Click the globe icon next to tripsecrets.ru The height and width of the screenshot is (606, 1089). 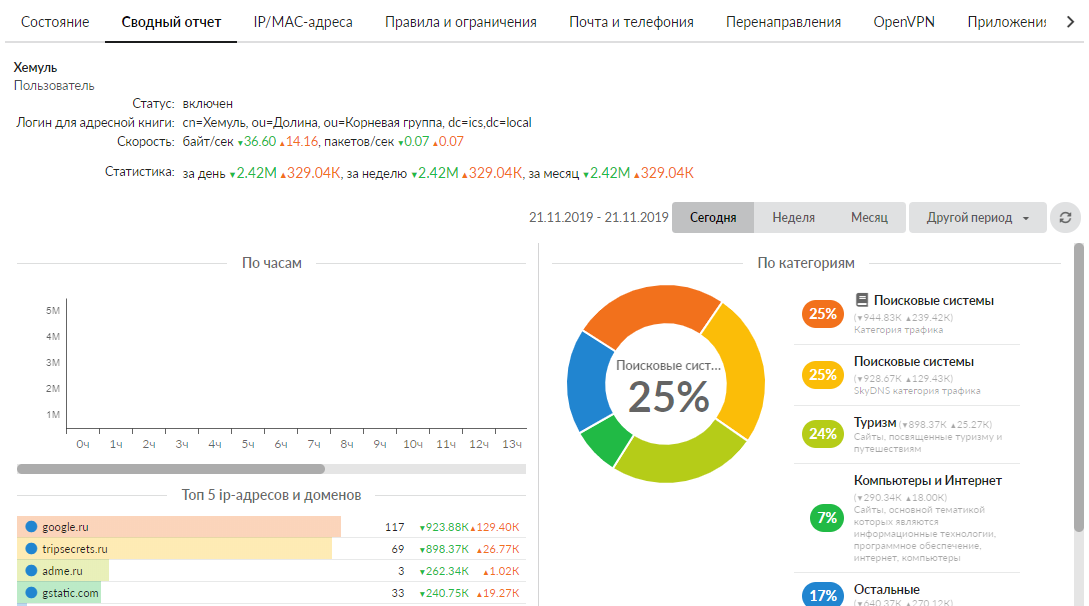pos(30,549)
